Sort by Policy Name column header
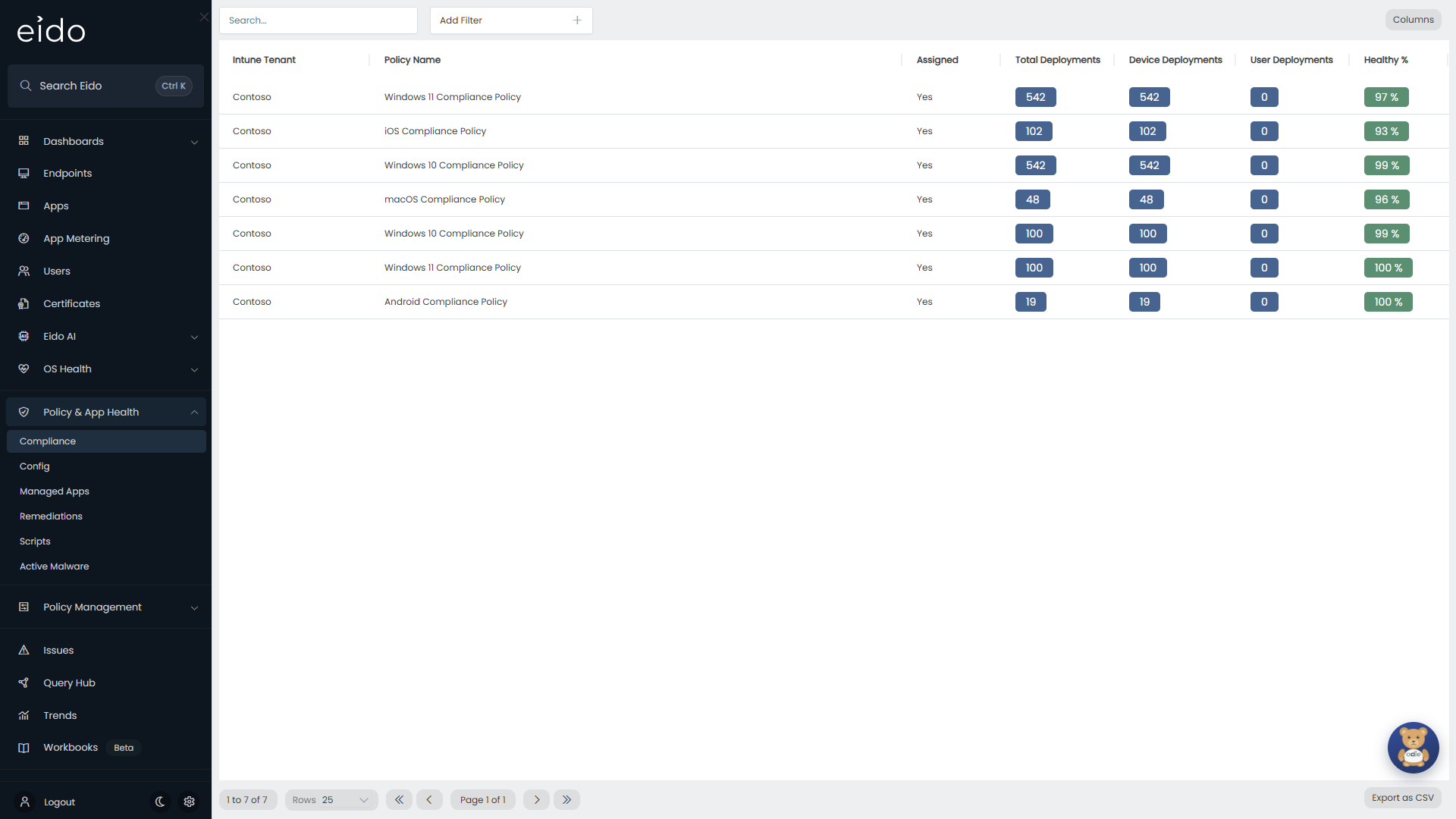Screen dimensions: 1456x819 (x=413, y=60)
